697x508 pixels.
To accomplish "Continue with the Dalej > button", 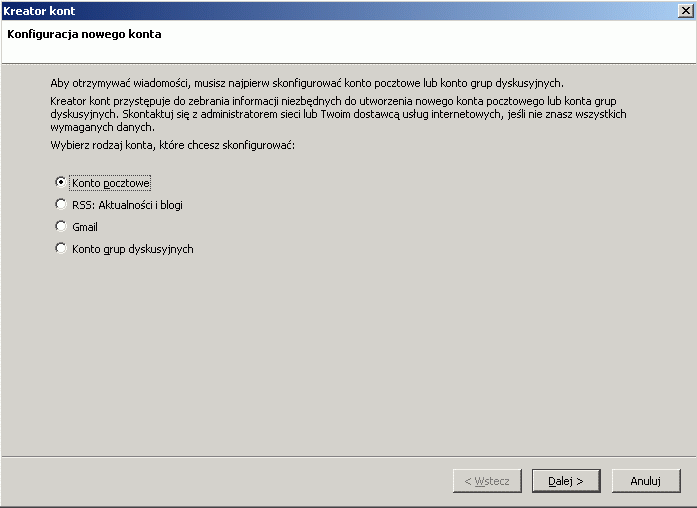I will 566,481.
